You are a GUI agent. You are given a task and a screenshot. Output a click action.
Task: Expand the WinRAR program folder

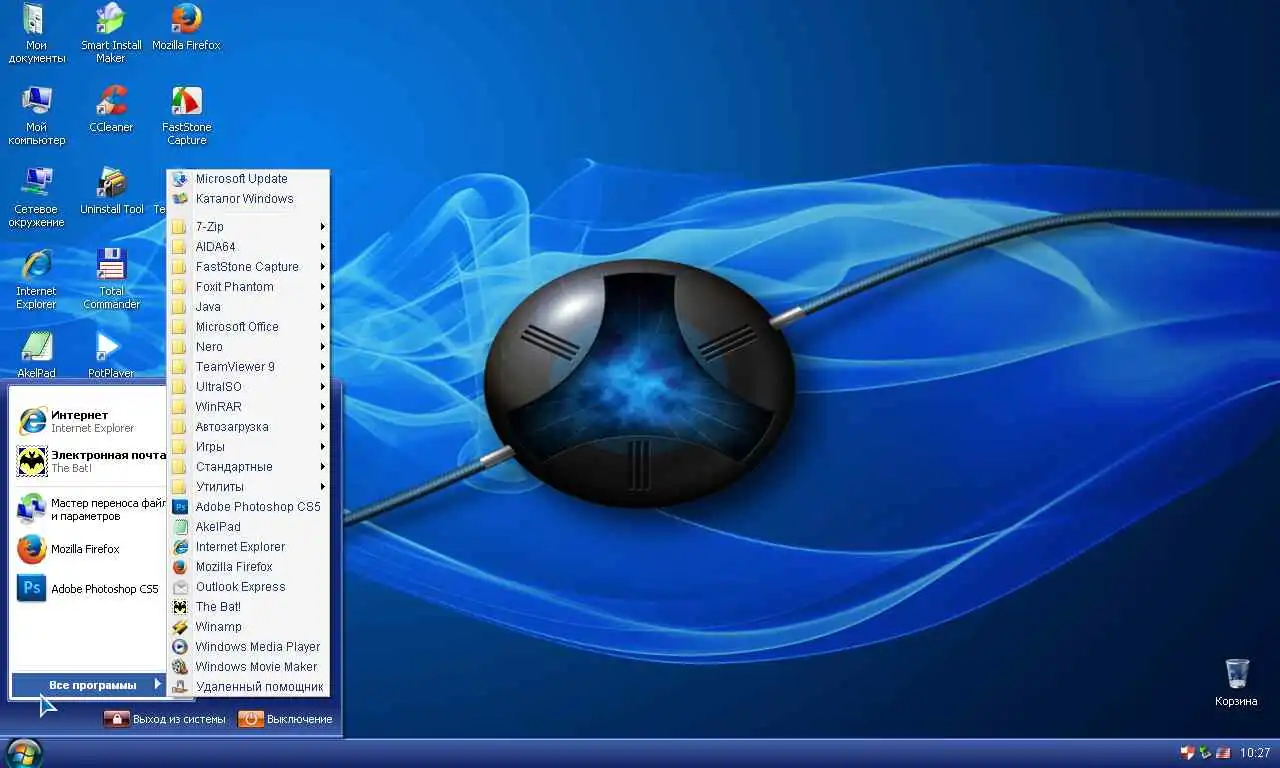click(249, 407)
